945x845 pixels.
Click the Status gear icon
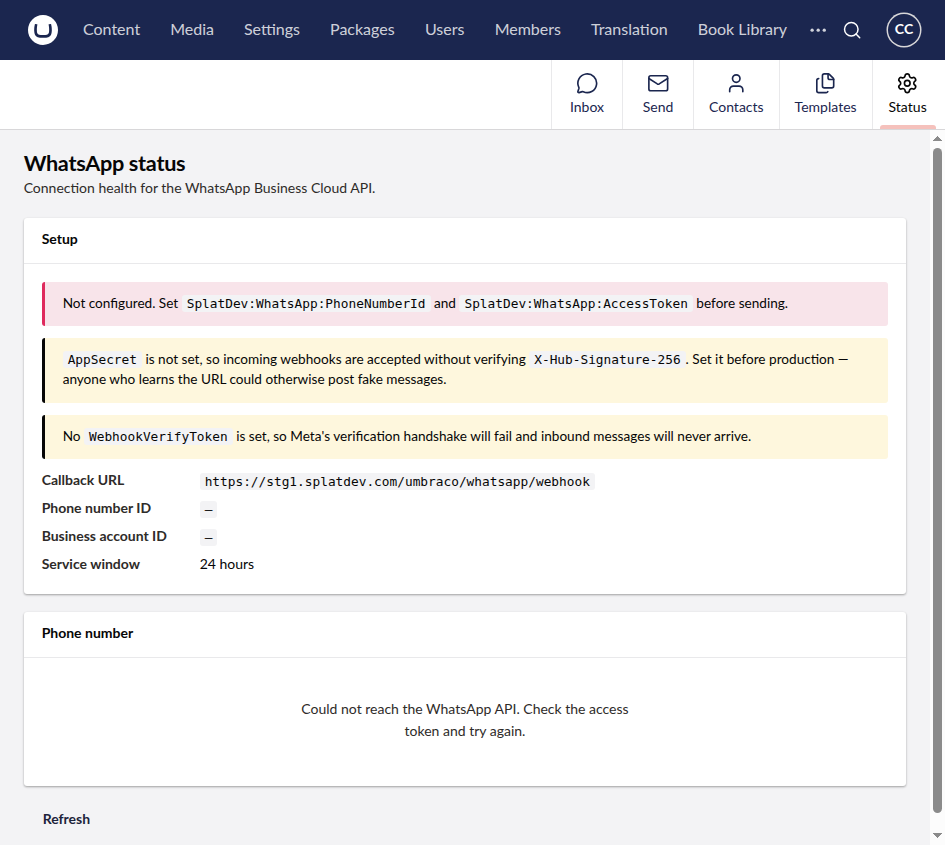907,83
